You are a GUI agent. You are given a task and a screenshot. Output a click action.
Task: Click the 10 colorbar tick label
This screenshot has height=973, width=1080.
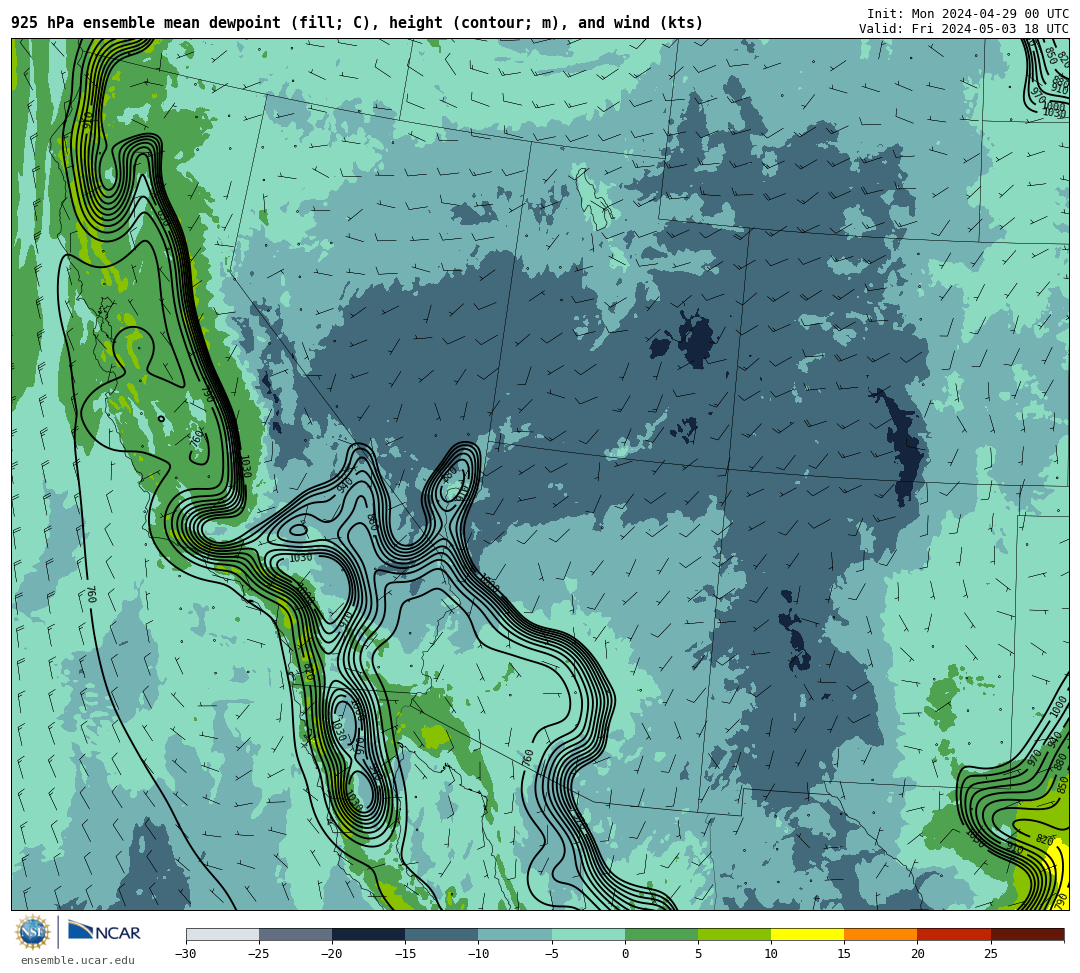click(x=771, y=954)
